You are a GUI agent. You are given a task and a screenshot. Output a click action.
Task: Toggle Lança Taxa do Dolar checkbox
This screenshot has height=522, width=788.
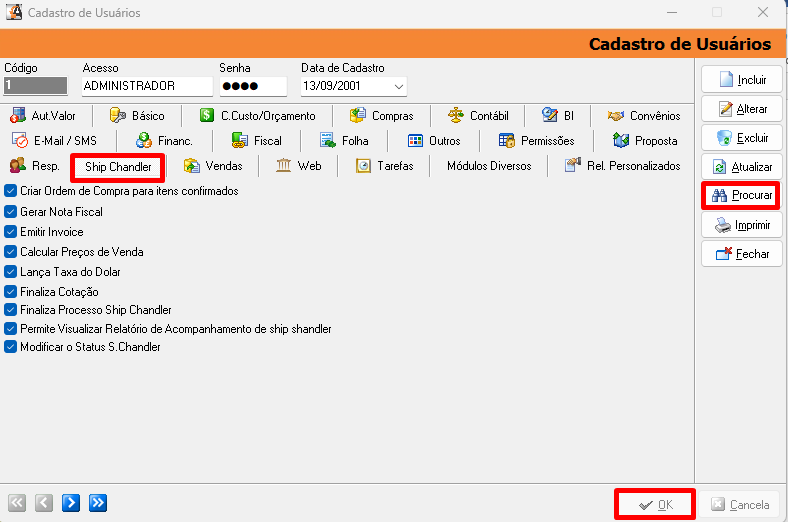coord(11,272)
